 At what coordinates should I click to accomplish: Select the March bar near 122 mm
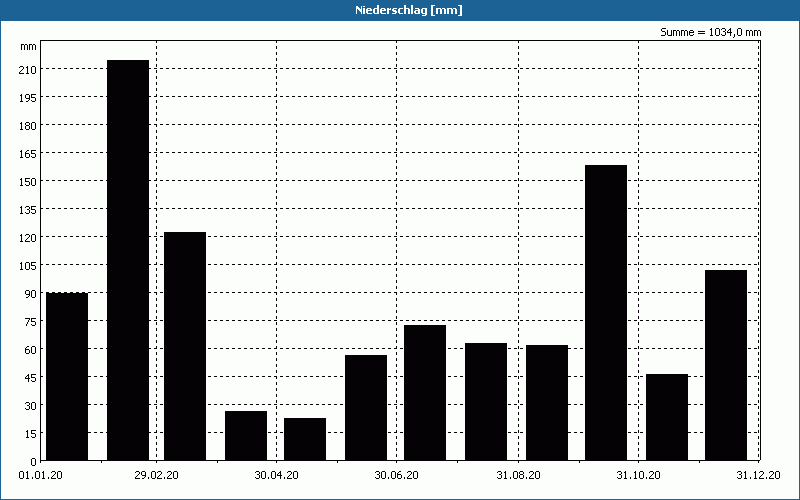pyautogui.click(x=185, y=346)
